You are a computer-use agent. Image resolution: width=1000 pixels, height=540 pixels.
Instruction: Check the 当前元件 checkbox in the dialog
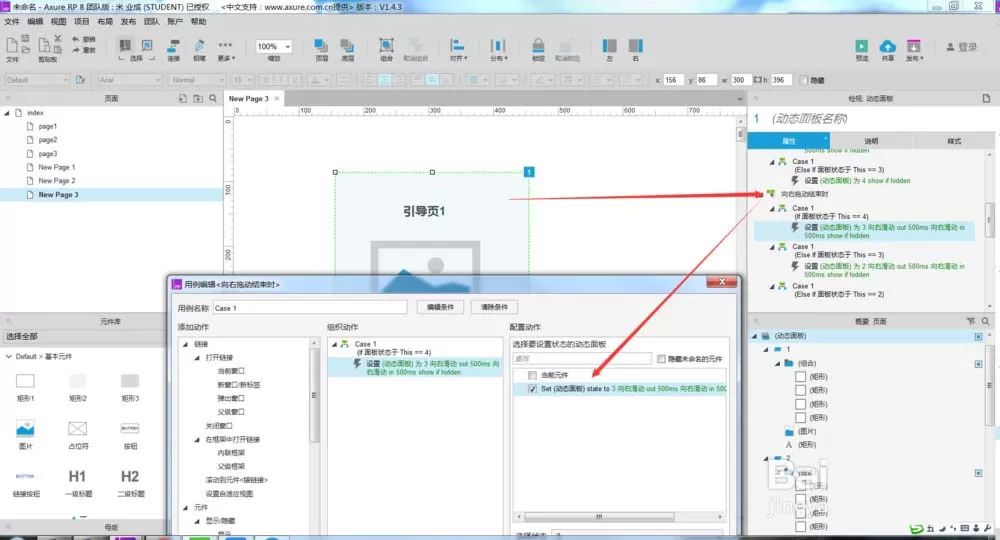(533, 376)
